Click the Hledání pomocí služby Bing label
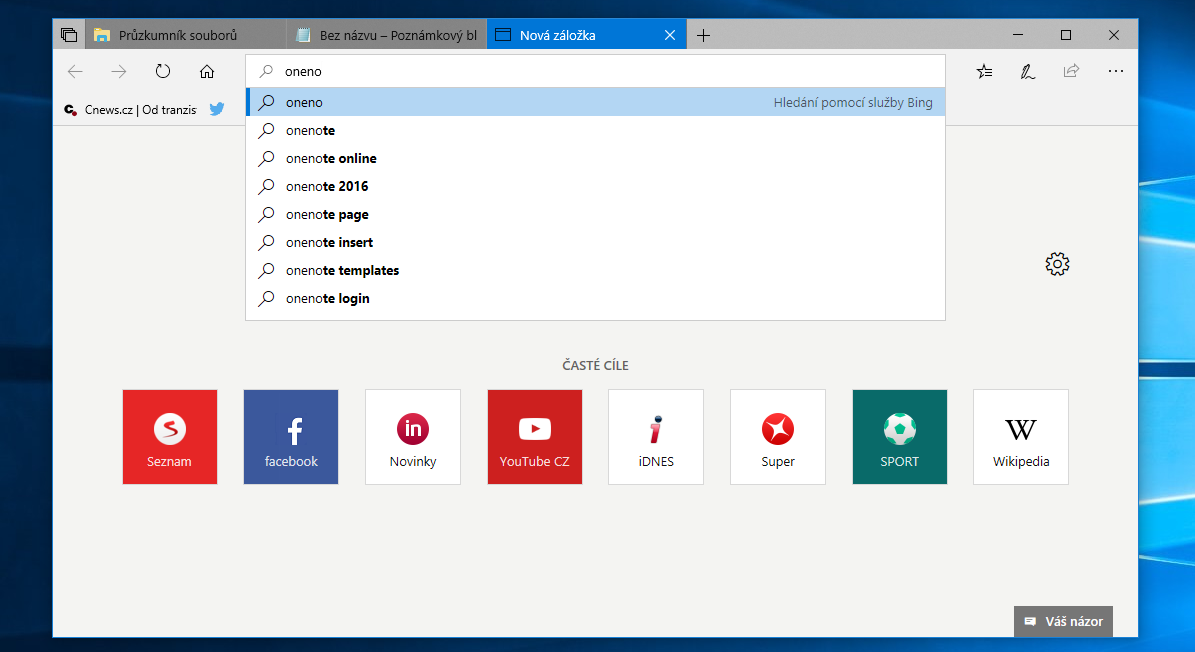The height and width of the screenshot is (652, 1195). (x=853, y=103)
